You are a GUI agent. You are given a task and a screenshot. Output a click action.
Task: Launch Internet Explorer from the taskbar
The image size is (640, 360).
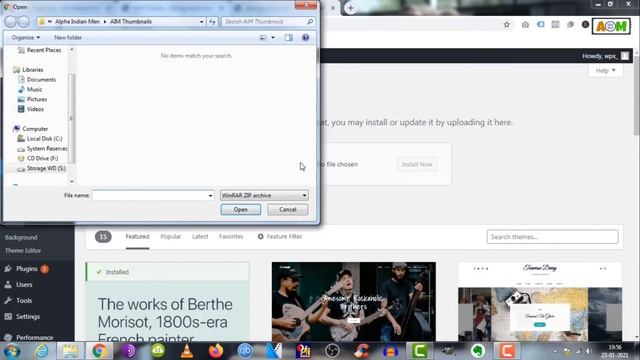[x=41, y=351]
